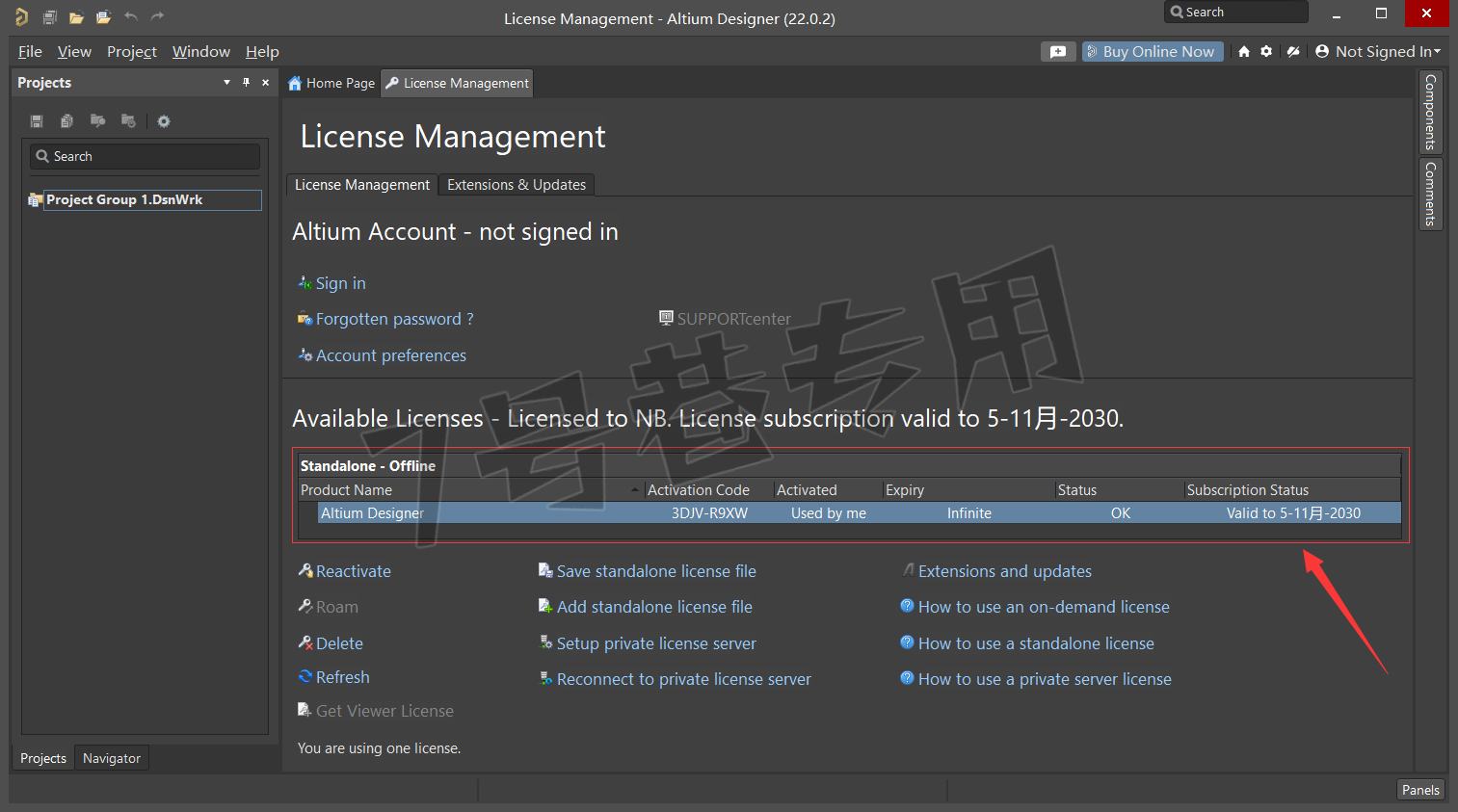1458x812 pixels.
Task: Click the Sign in icon
Action: pos(305,283)
